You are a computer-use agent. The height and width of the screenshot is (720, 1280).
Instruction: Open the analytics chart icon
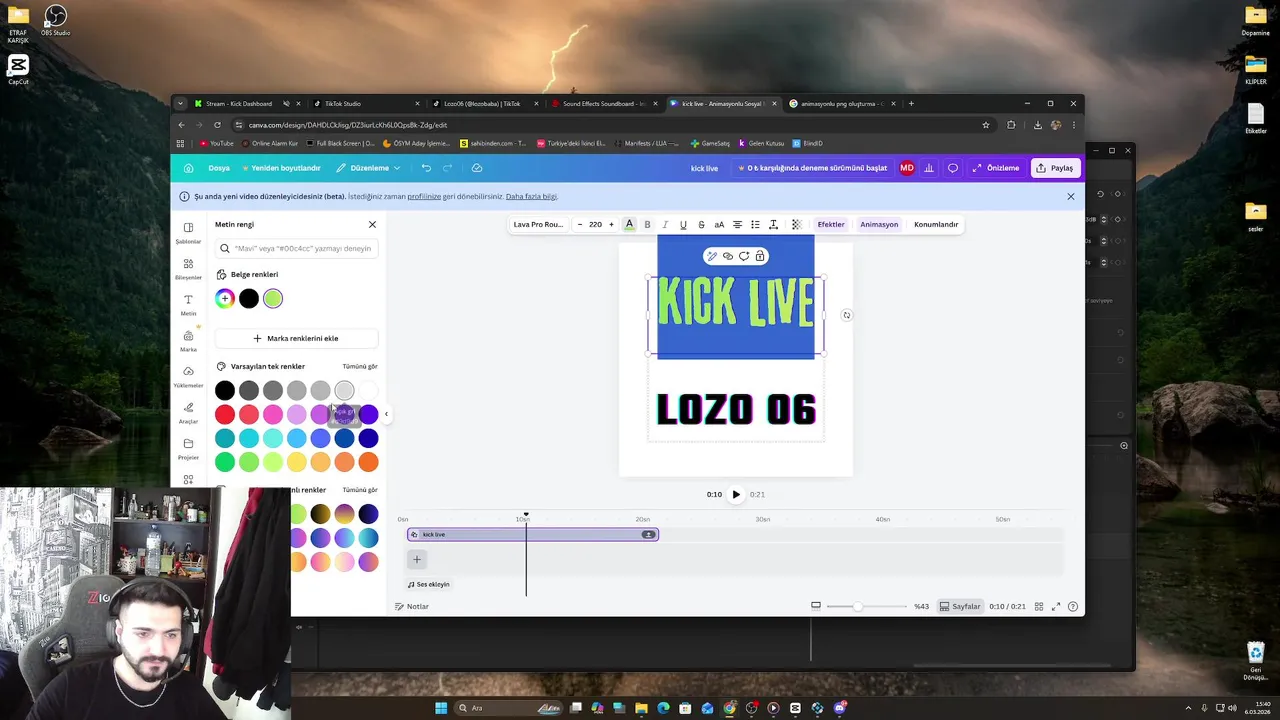click(x=929, y=168)
